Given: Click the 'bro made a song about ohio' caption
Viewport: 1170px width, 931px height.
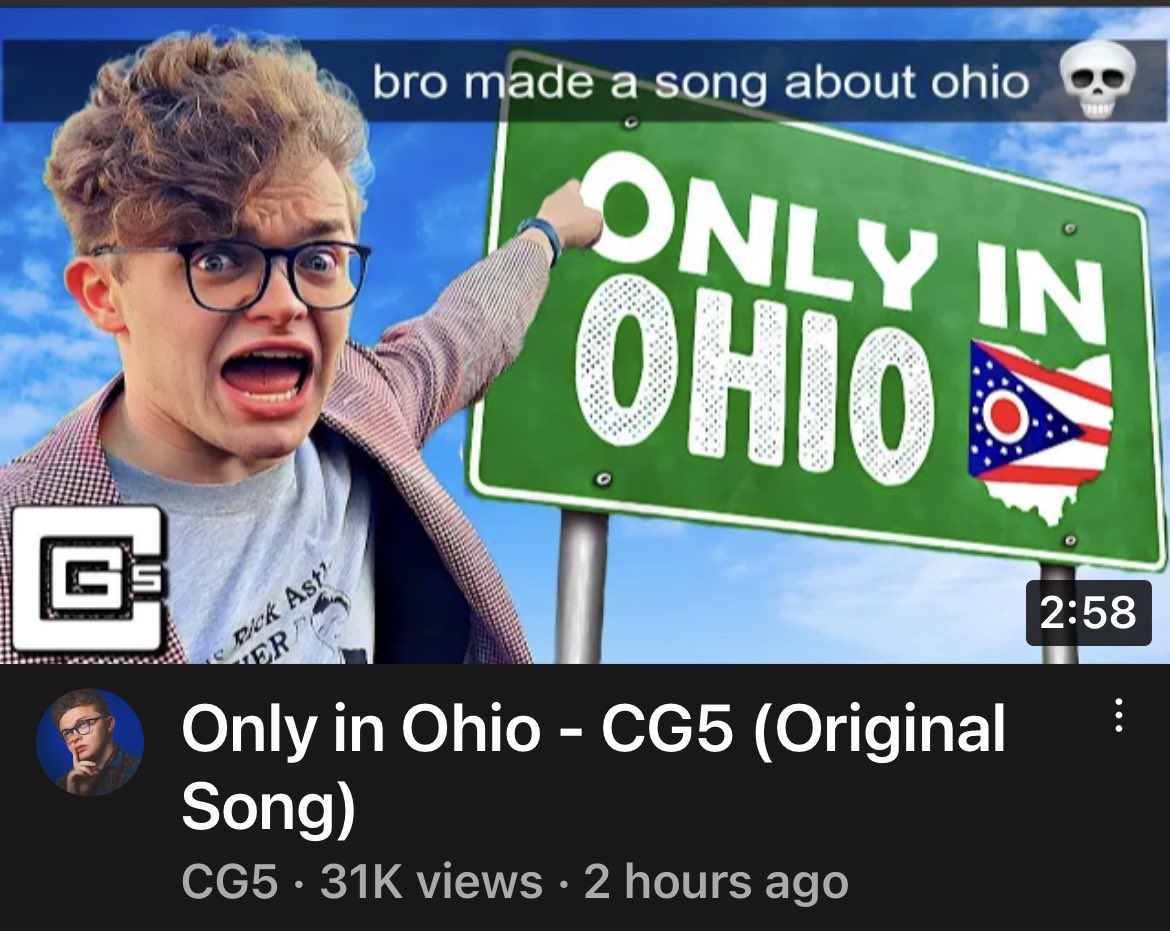Looking at the screenshot, I should [700, 82].
